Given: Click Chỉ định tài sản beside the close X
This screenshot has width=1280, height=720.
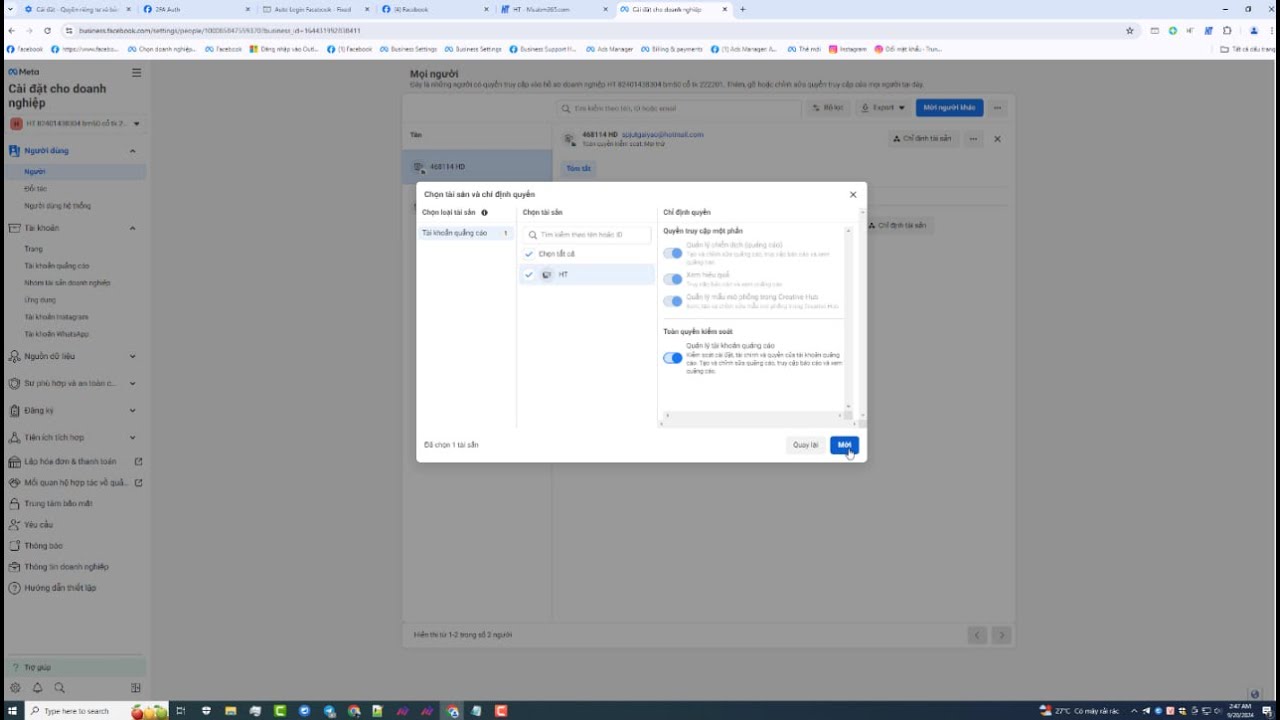Looking at the screenshot, I should tap(923, 139).
